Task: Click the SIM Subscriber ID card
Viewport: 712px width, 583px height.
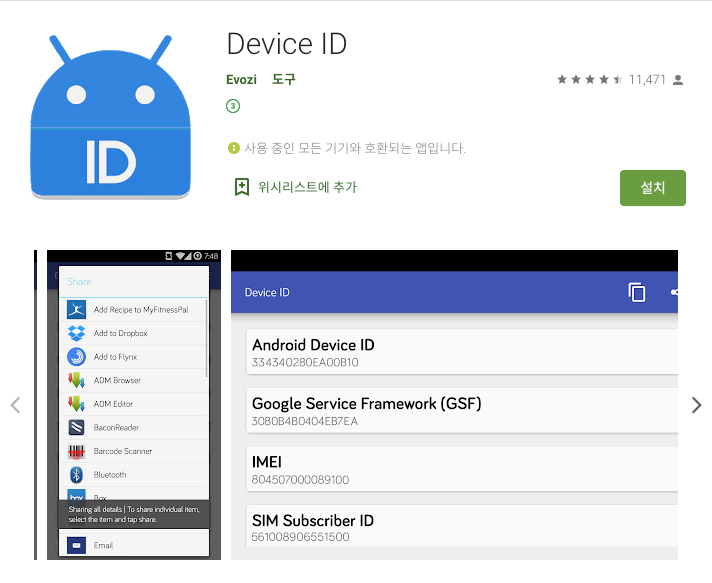Action: pyautogui.click(x=462, y=525)
